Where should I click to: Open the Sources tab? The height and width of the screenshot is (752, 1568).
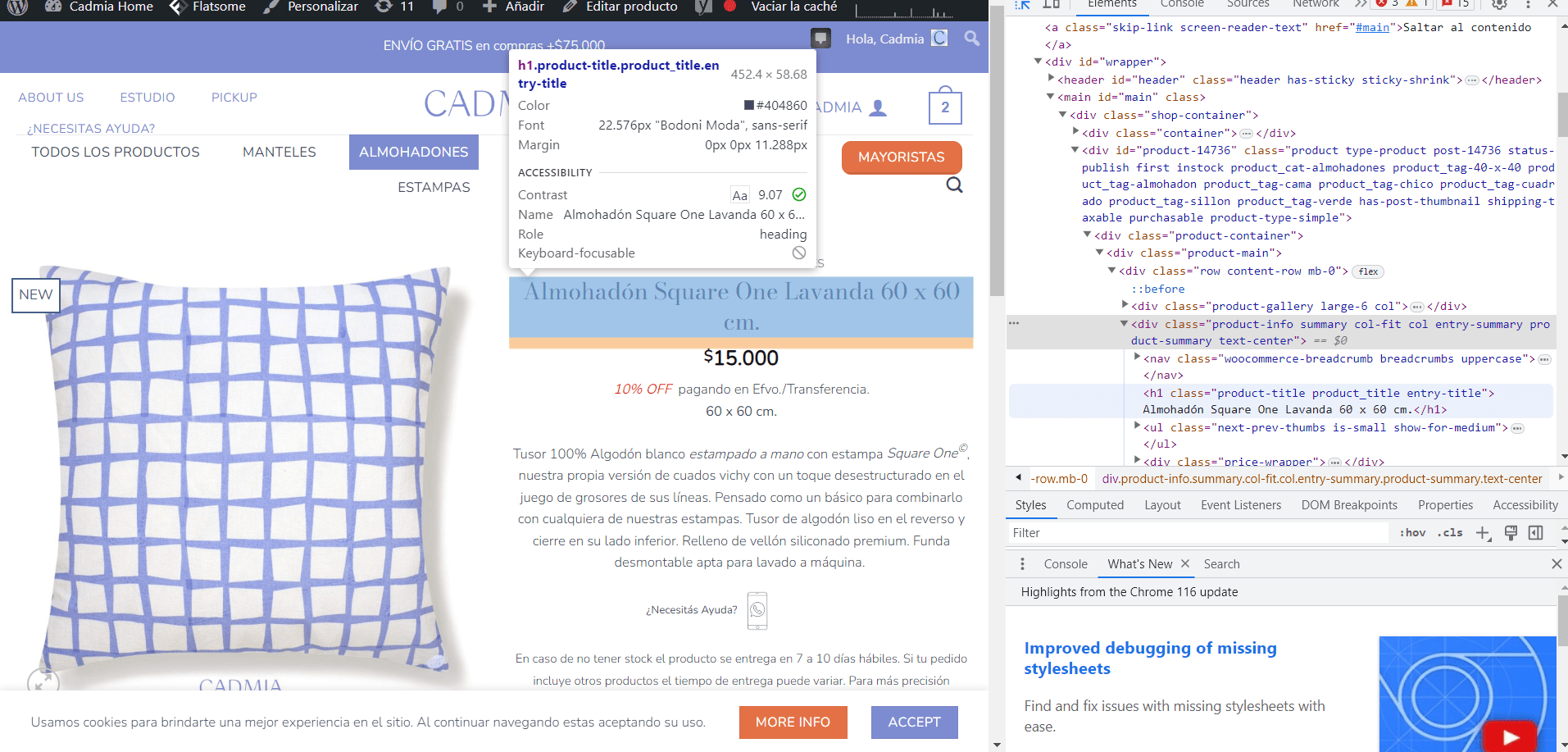(x=1248, y=4)
